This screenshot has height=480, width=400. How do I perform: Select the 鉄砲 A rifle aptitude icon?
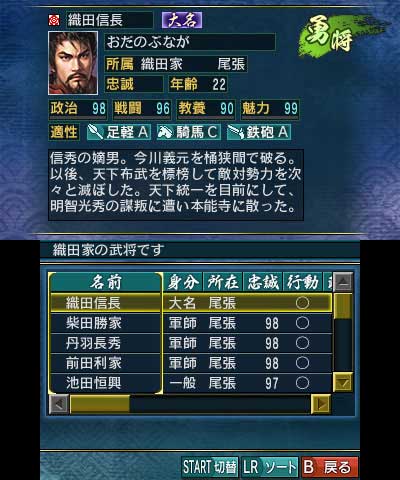[235, 132]
